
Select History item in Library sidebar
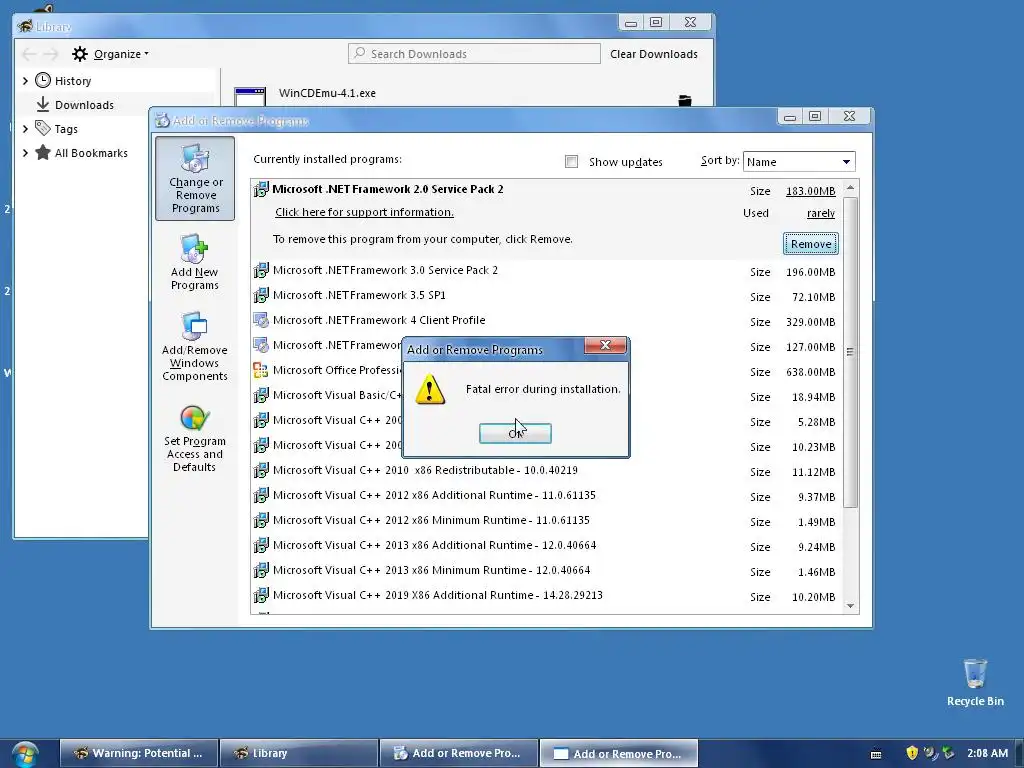[x=72, y=81]
